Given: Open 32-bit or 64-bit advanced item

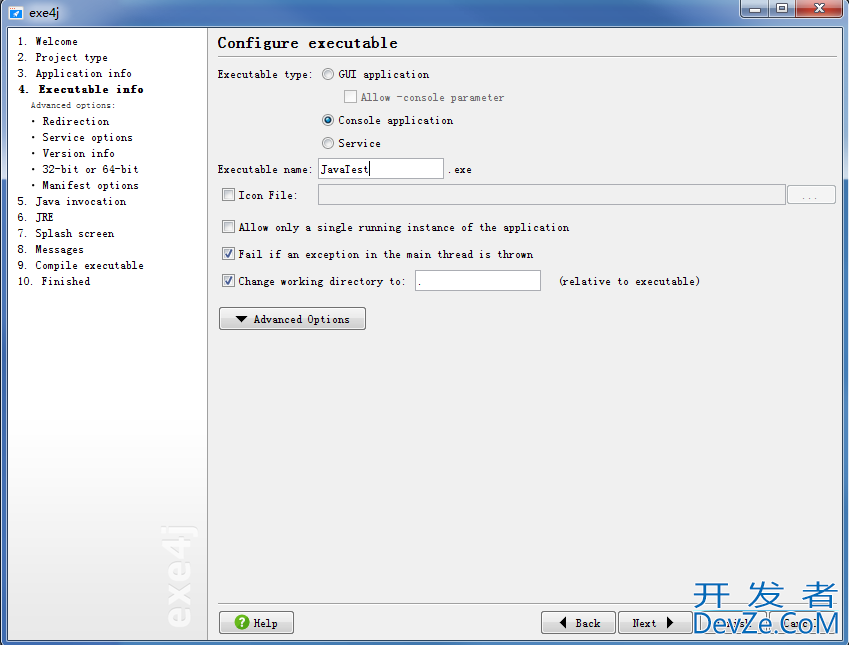Looking at the screenshot, I should pyautogui.click(x=90, y=170).
